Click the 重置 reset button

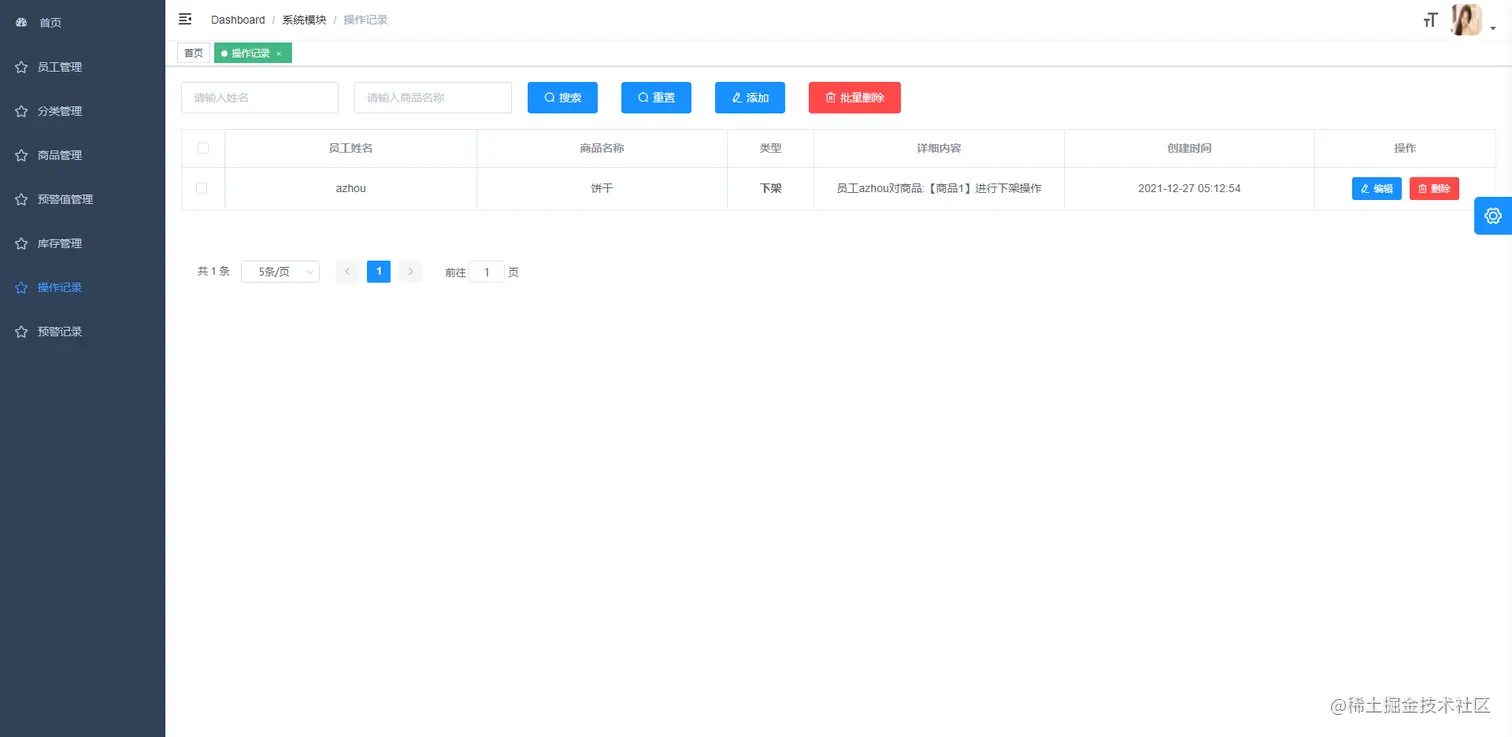[x=656, y=98]
